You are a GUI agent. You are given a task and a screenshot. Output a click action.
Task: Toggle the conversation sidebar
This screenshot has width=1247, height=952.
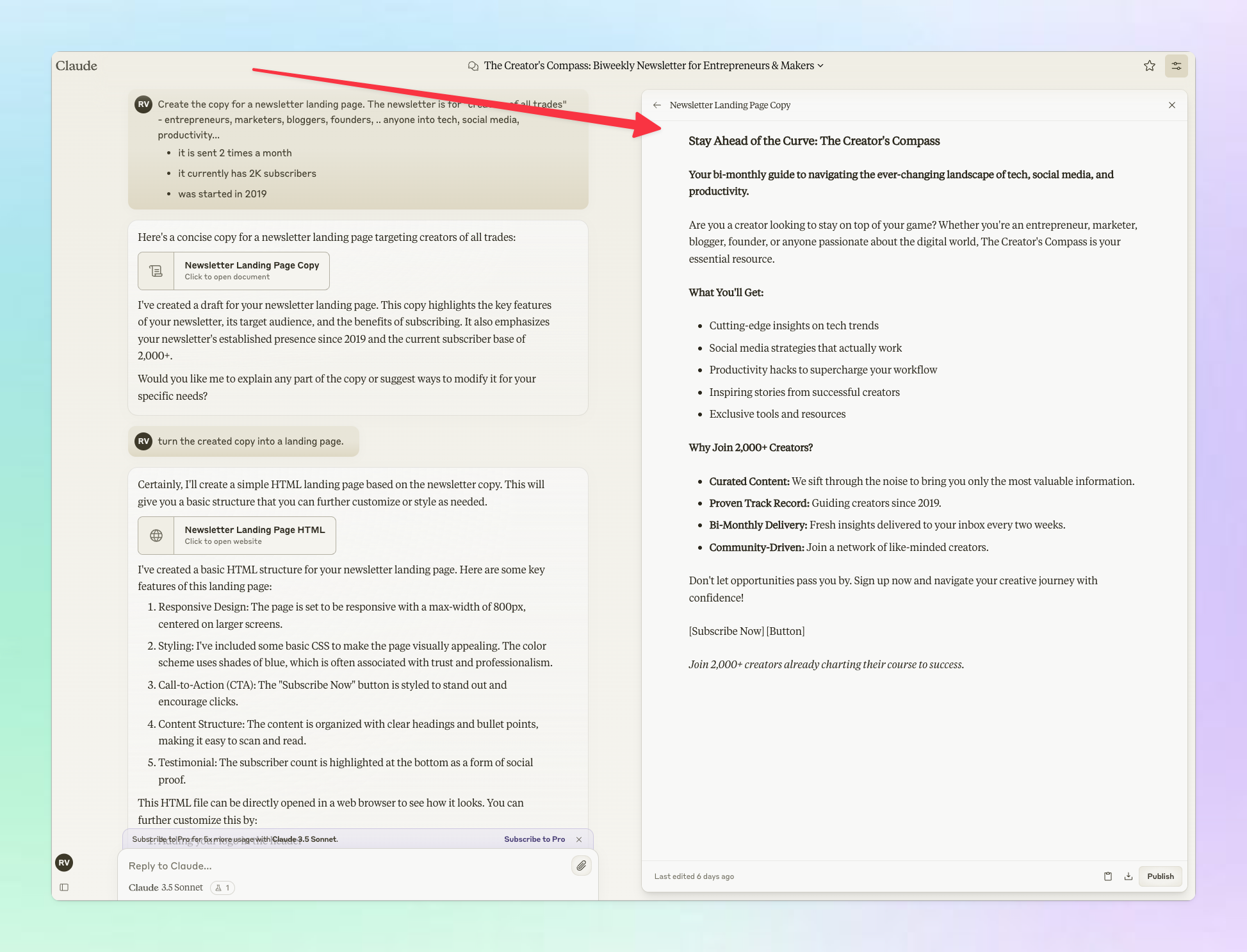[64, 887]
